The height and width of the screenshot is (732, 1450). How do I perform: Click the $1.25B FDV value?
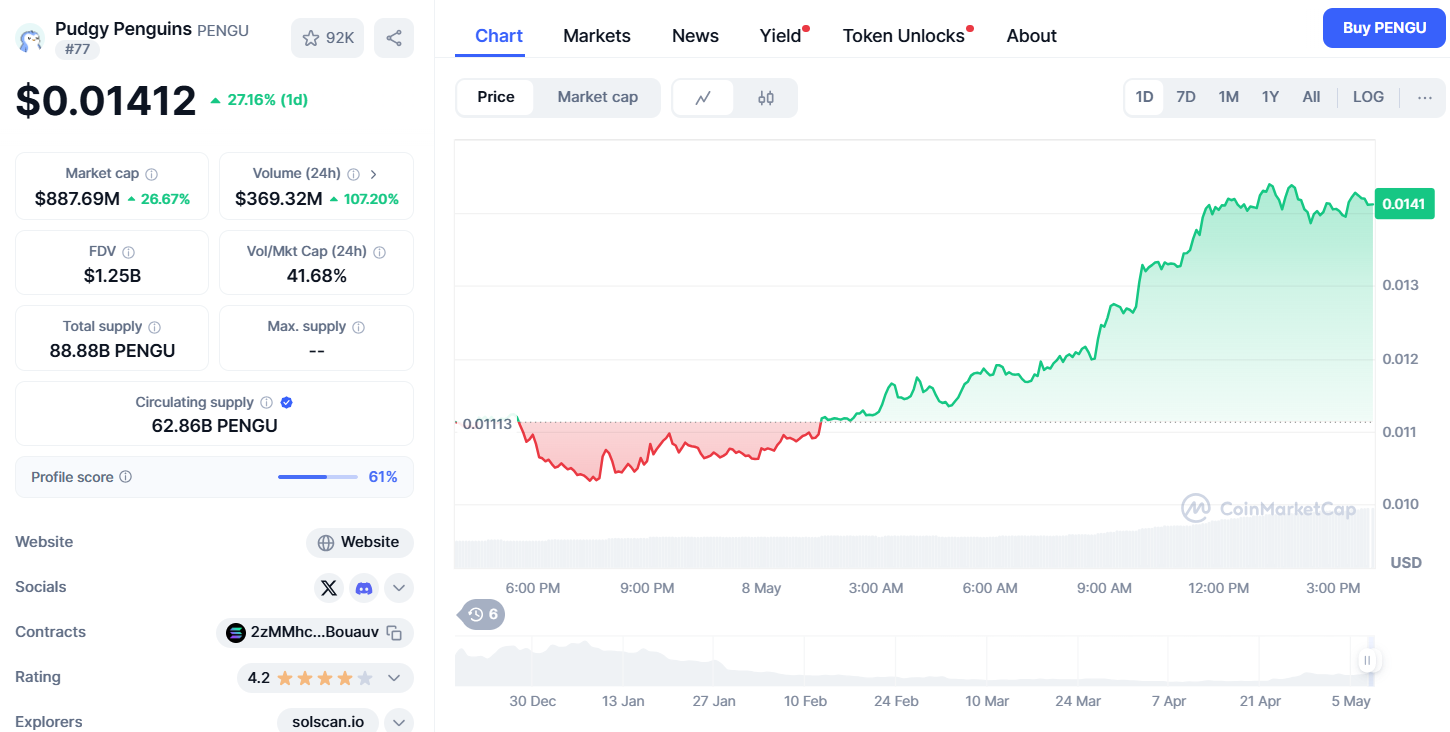click(x=112, y=275)
